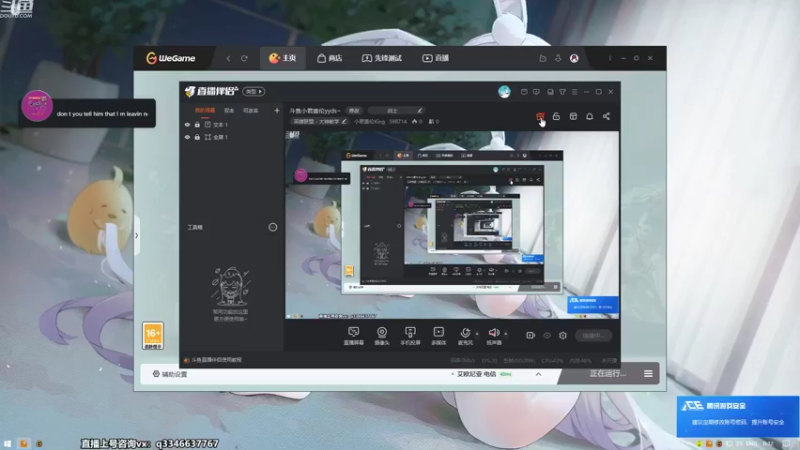Edit the 英雄联盟 category tag
Viewport: 800px width, 450px height.
[x=319, y=121]
